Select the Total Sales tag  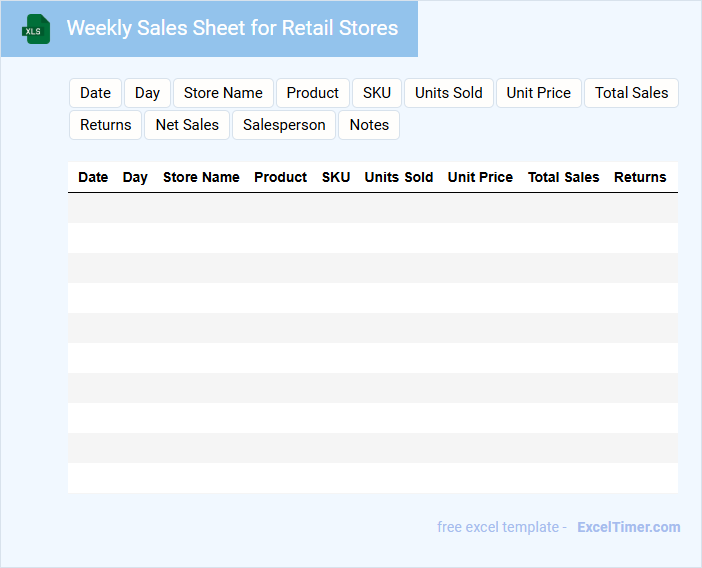click(631, 93)
